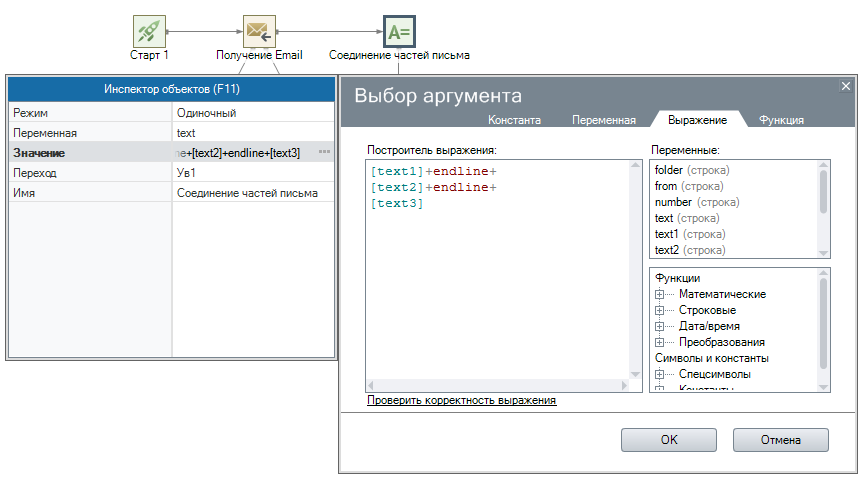
Task: Select the folder variable in the list
Action: tap(668, 170)
